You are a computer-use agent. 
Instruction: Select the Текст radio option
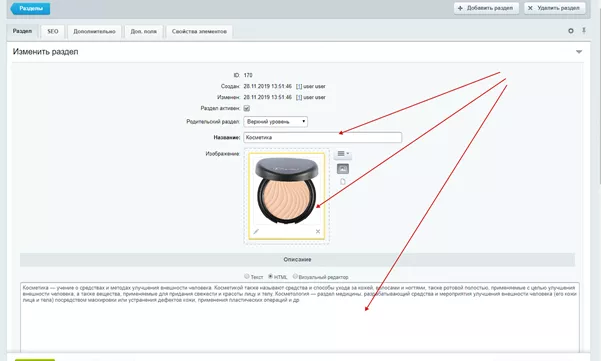pyautogui.click(x=247, y=276)
